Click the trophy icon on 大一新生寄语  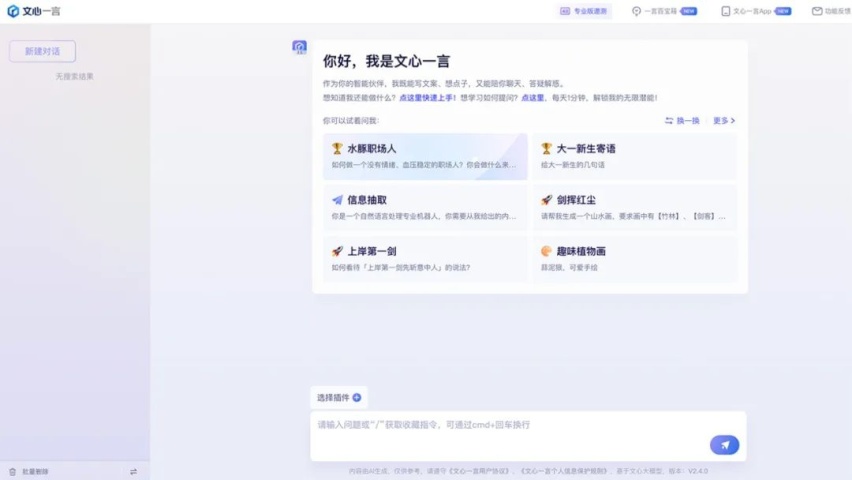(x=547, y=148)
